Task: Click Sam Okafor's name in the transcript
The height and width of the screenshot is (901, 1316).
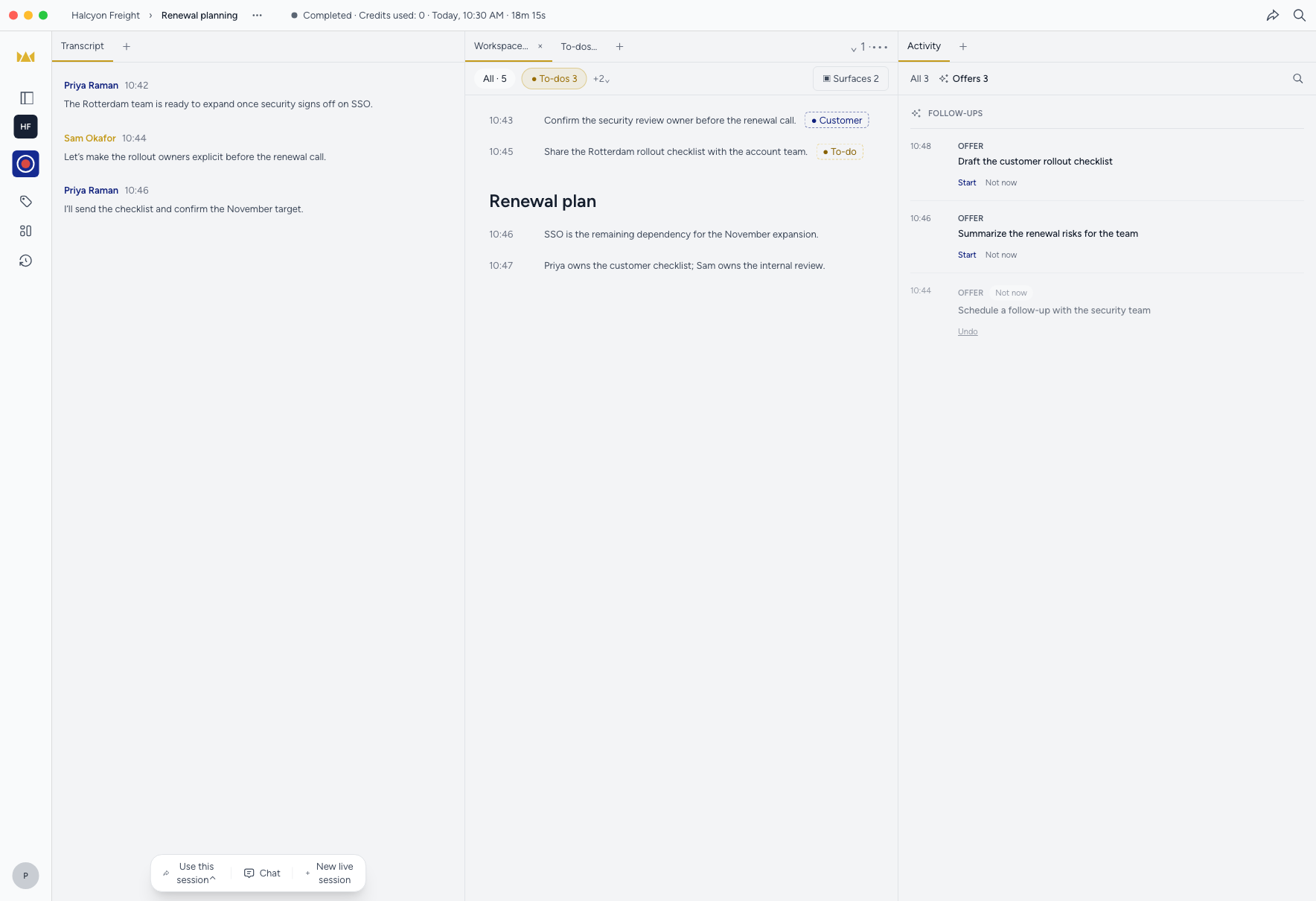Action: (90, 138)
